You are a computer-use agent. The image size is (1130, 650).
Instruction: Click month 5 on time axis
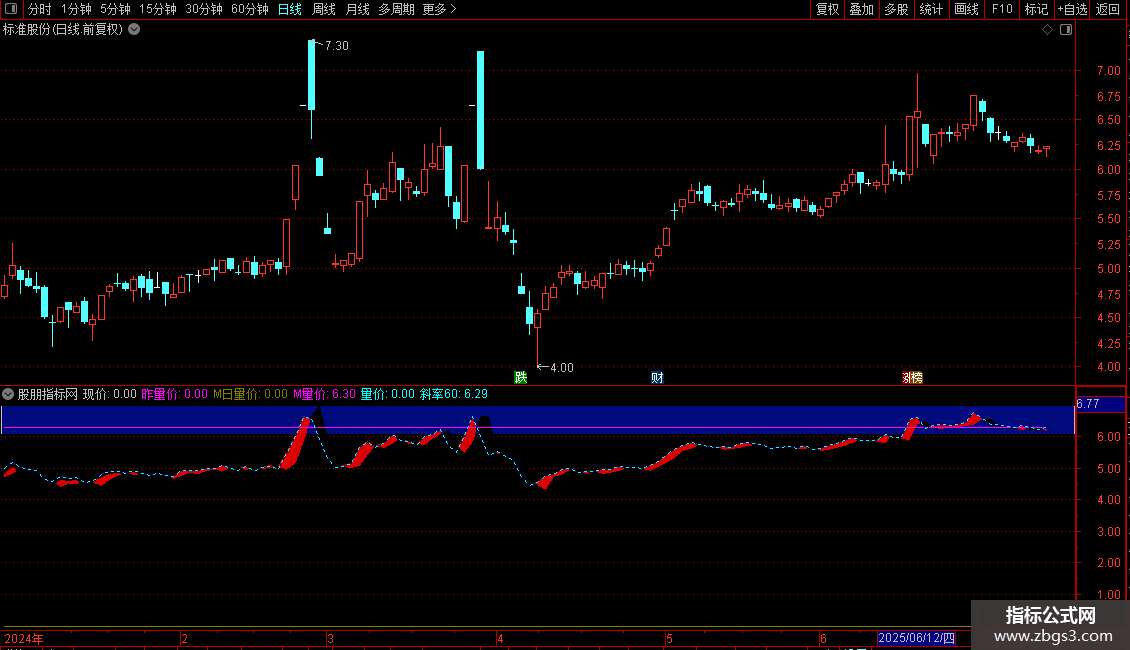tap(669, 638)
